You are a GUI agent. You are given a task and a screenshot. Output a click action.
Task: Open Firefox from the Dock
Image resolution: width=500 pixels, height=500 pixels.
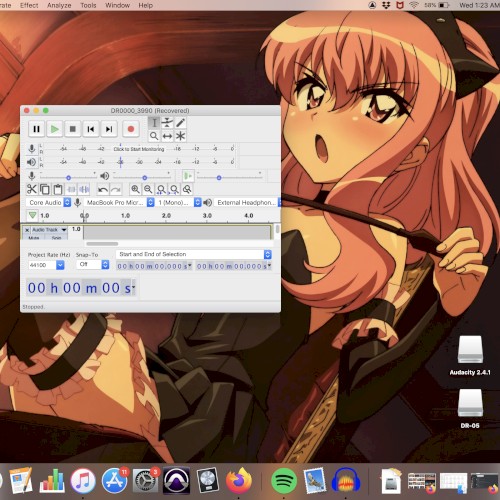(x=239, y=480)
